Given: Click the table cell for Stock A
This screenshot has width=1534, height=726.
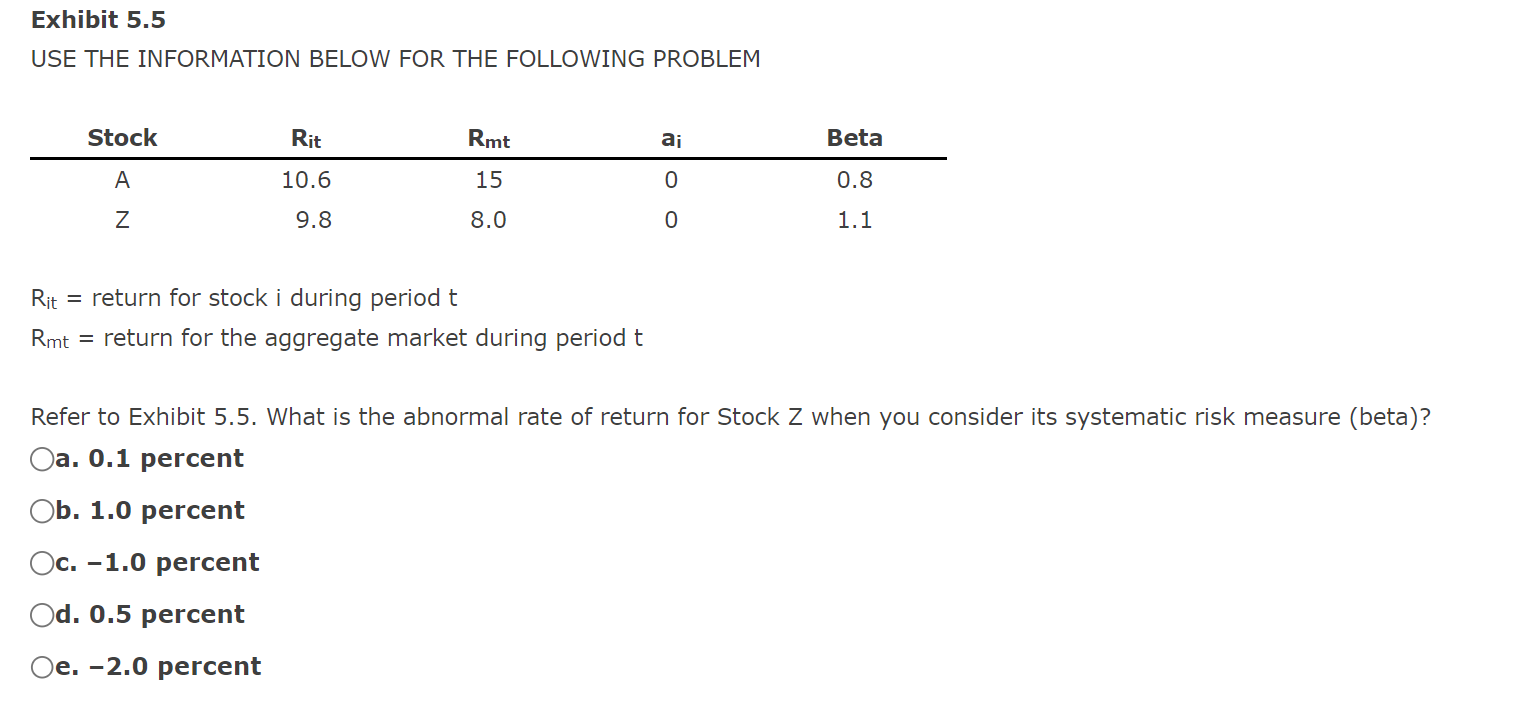Looking at the screenshot, I should pyautogui.click(x=121, y=180).
